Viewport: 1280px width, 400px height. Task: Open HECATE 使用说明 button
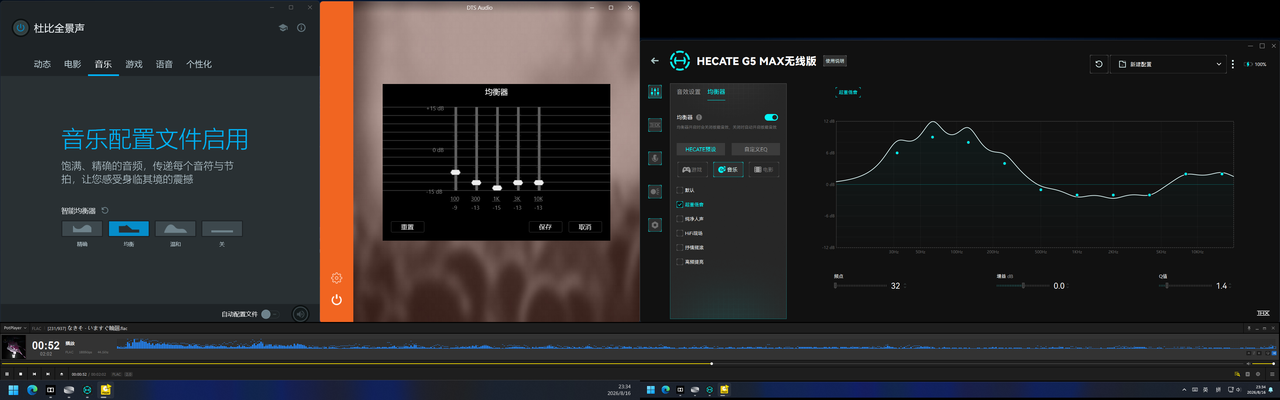(835, 61)
